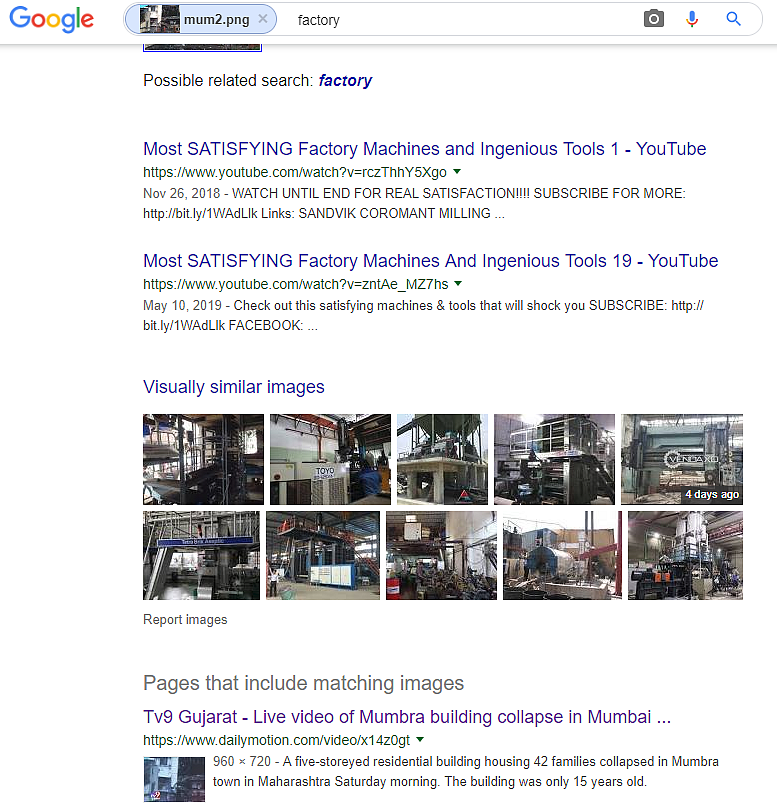This screenshot has width=777, height=810.
Task: Click the youtube.com/watch?v=zntAe_MZ7hs URL text
Action: pyautogui.click(x=296, y=284)
